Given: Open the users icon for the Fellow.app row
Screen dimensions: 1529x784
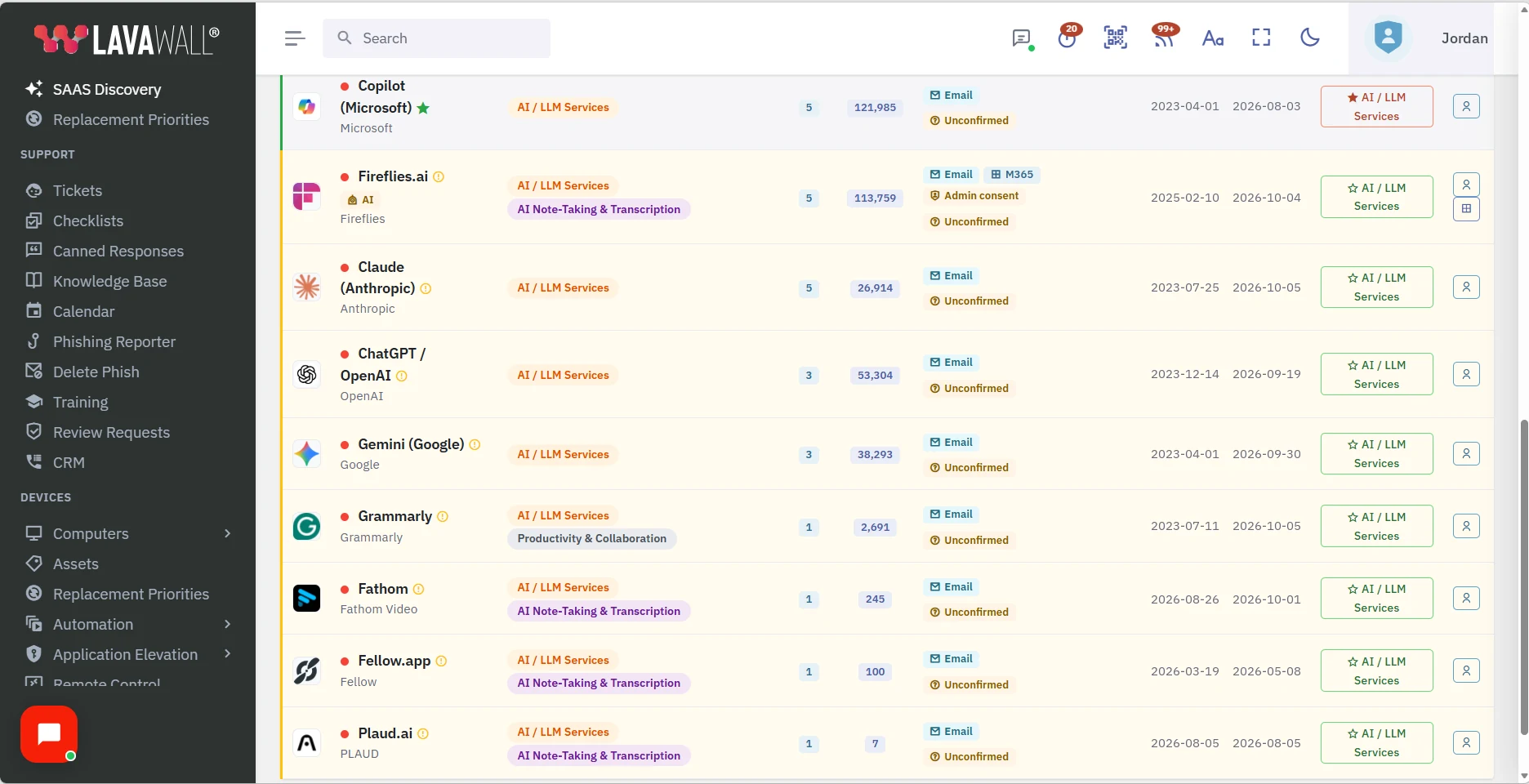Looking at the screenshot, I should [1466, 670].
